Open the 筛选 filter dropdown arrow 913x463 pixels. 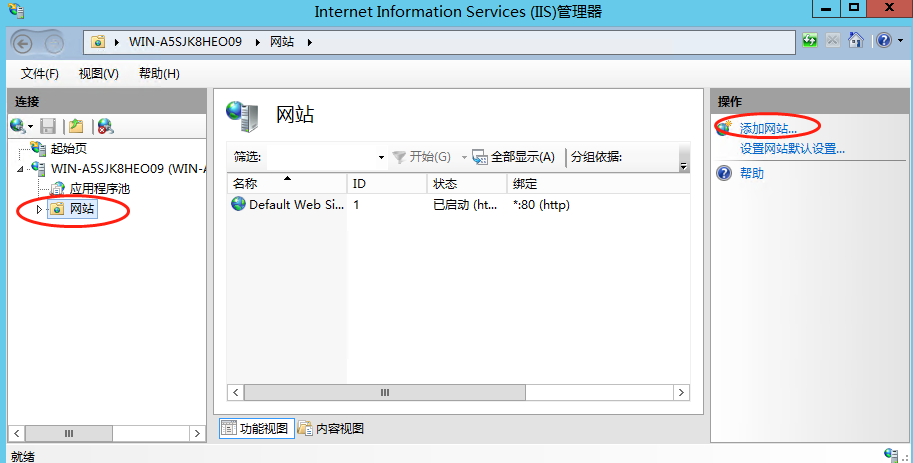[x=381, y=158]
